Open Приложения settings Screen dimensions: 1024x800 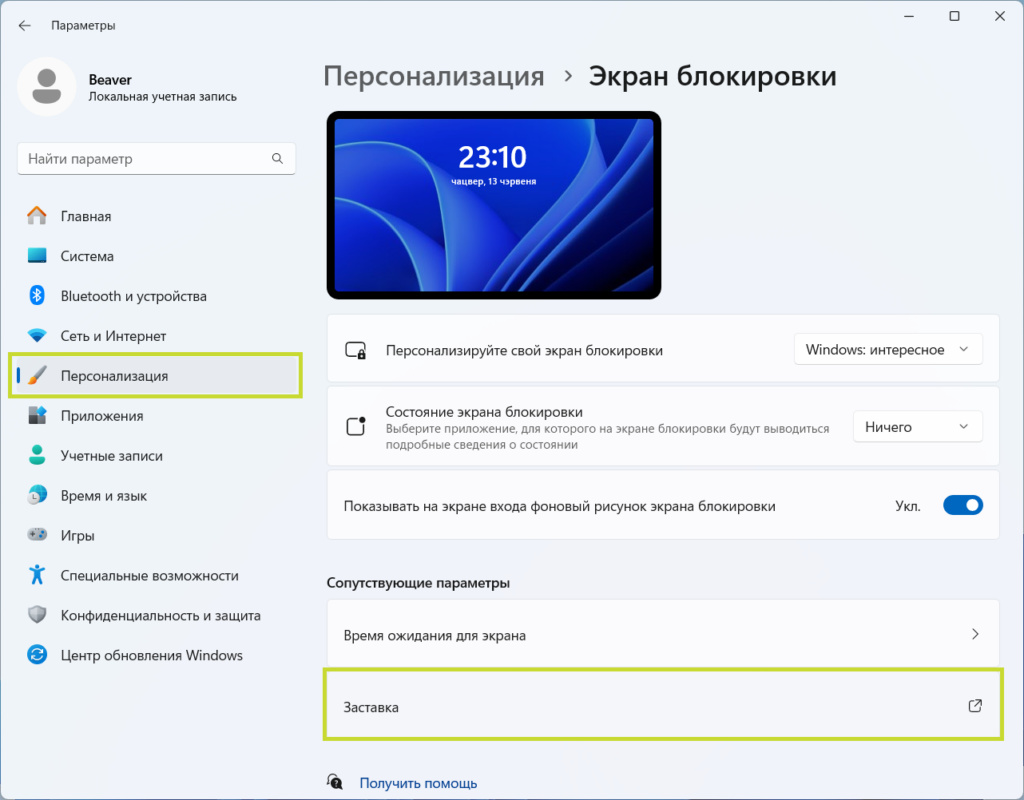[155, 416]
